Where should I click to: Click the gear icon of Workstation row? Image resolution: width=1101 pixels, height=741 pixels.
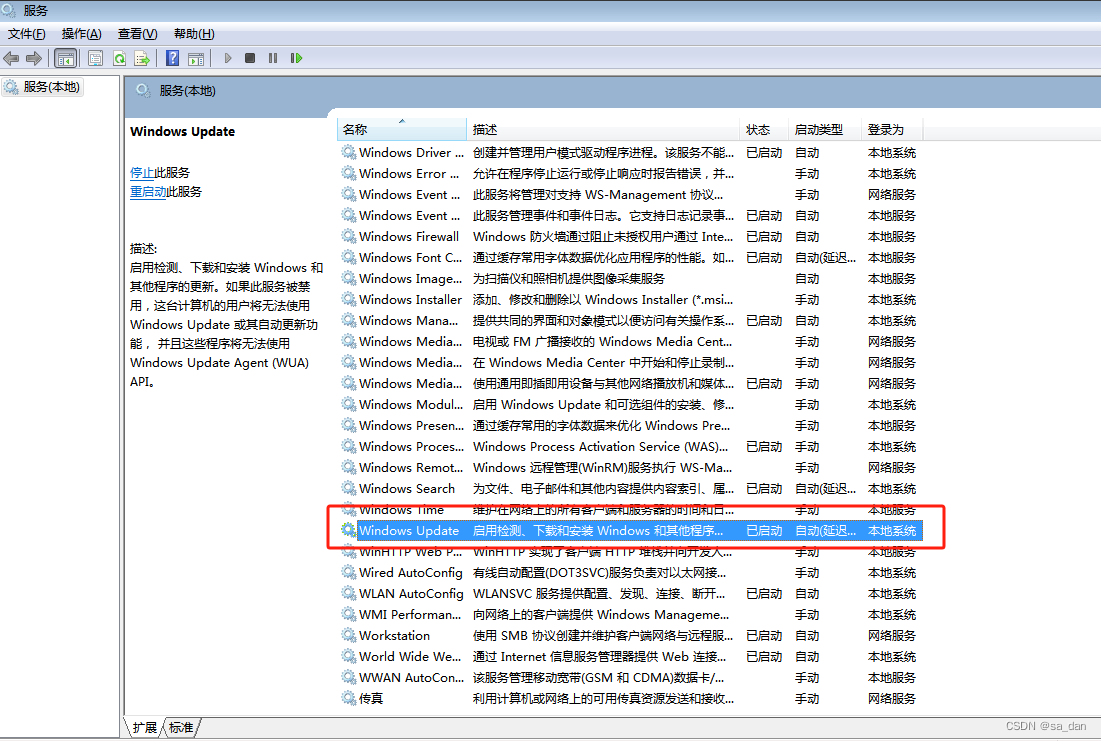coord(348,635)
